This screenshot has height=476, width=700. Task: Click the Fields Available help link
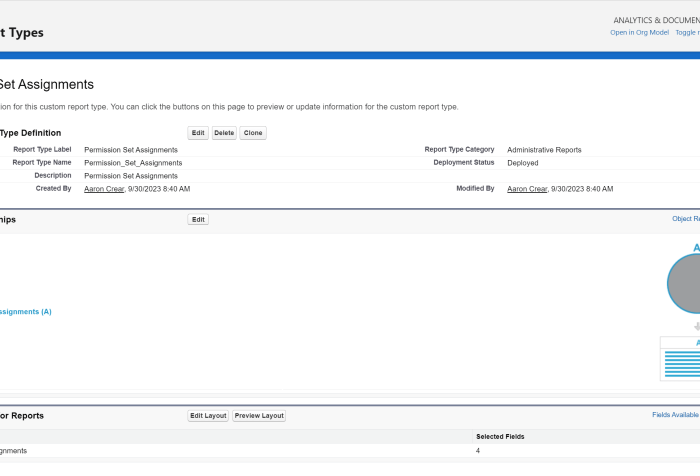(x=675, y=415)
